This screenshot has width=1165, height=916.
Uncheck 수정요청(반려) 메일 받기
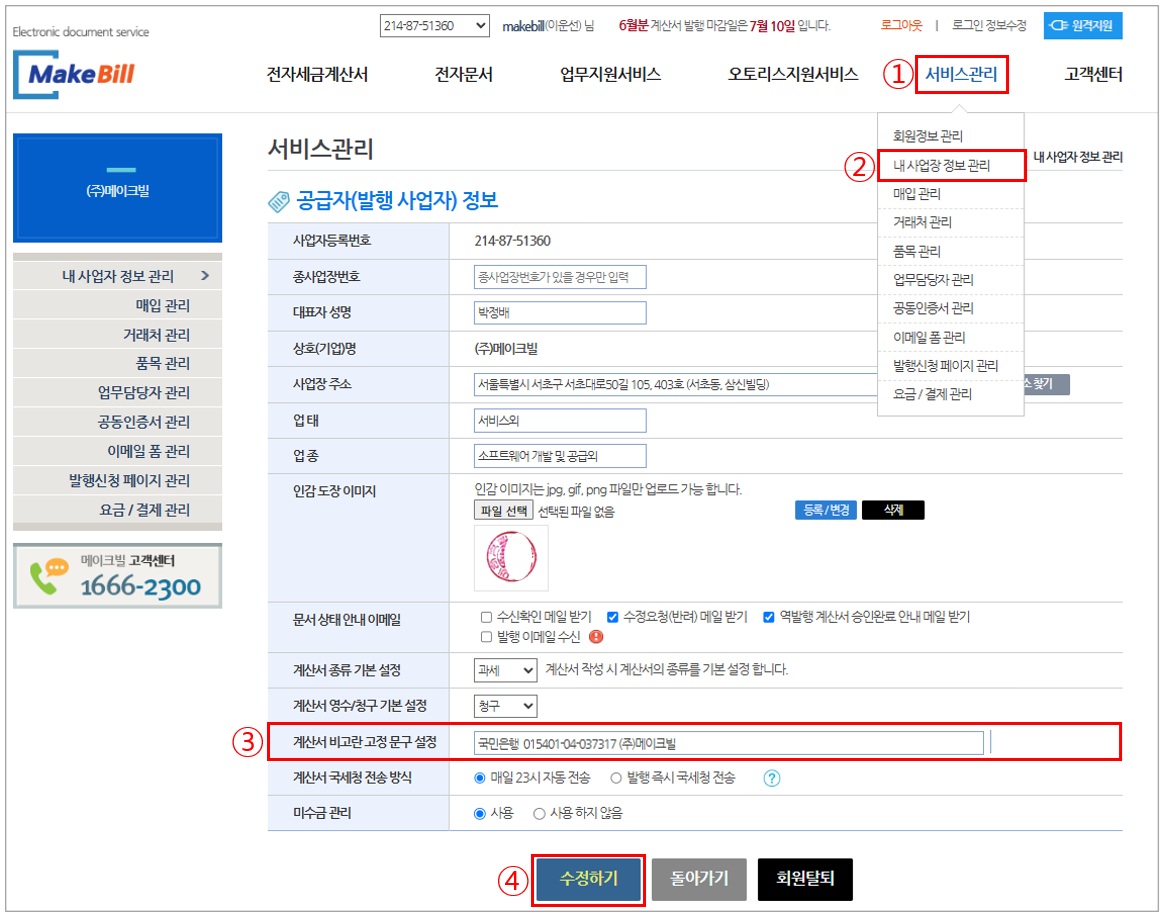tap(612, 617)
